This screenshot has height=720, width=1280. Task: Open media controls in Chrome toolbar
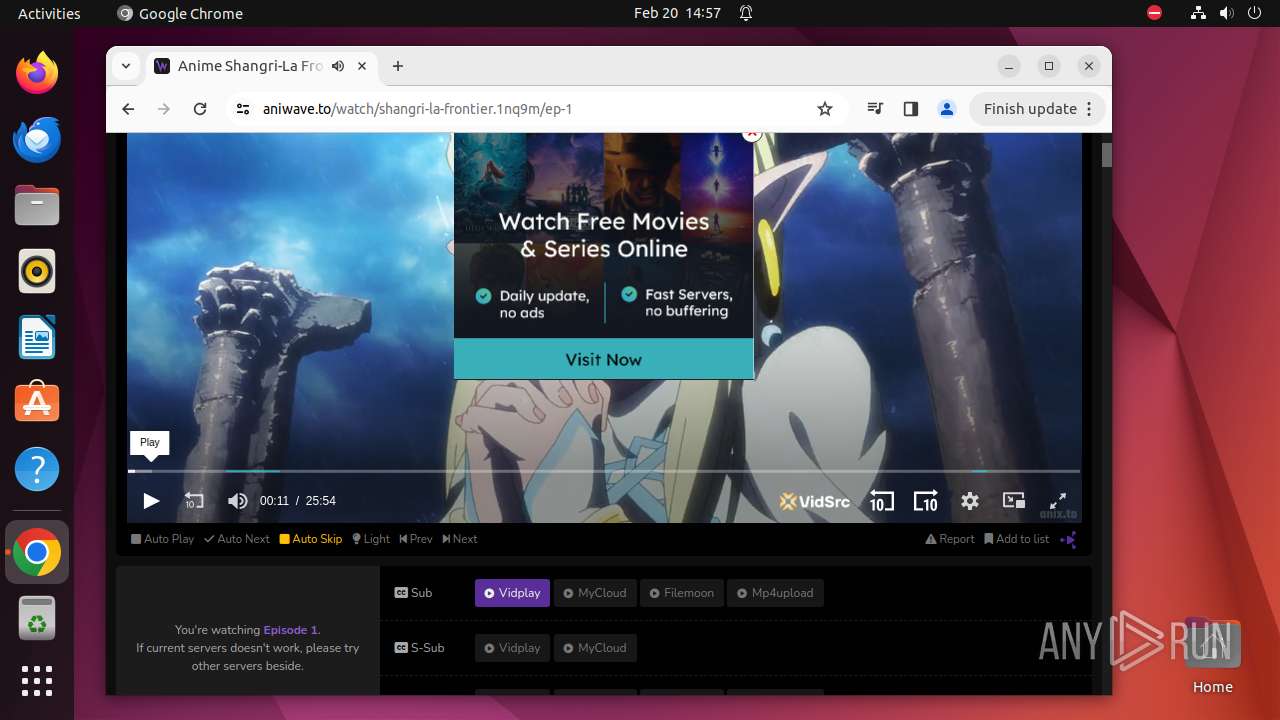point(875,109)
